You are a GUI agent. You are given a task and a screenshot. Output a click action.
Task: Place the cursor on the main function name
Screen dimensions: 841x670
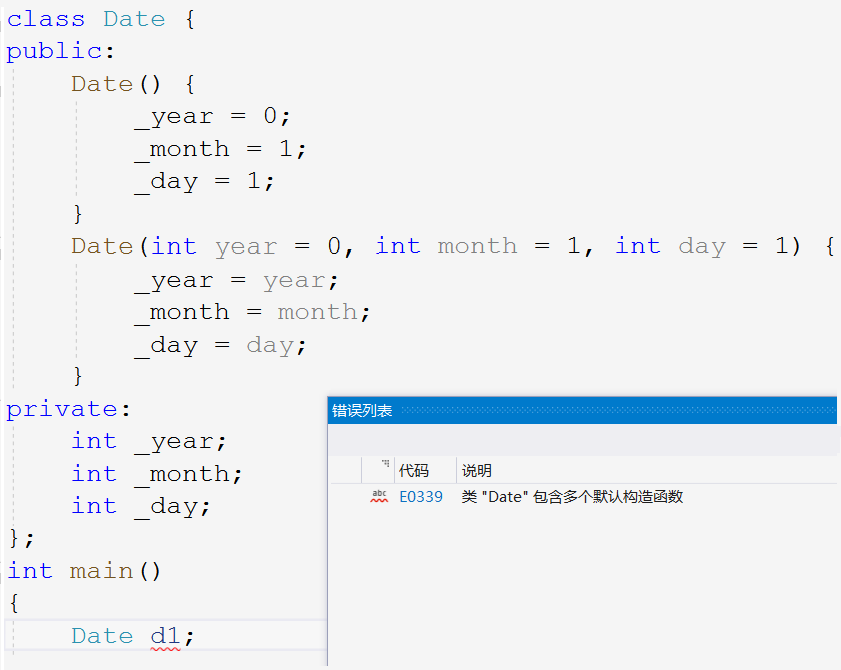[x=101, y=571]
